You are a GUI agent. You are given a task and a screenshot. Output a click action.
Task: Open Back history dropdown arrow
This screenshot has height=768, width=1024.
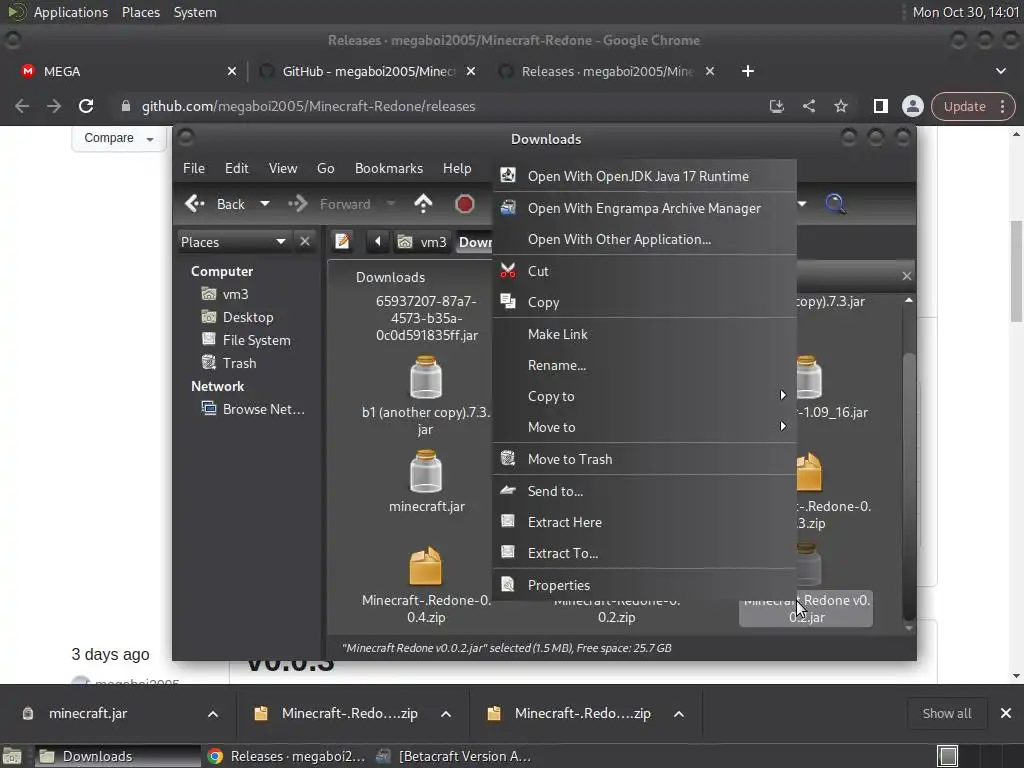click(264, 204)
